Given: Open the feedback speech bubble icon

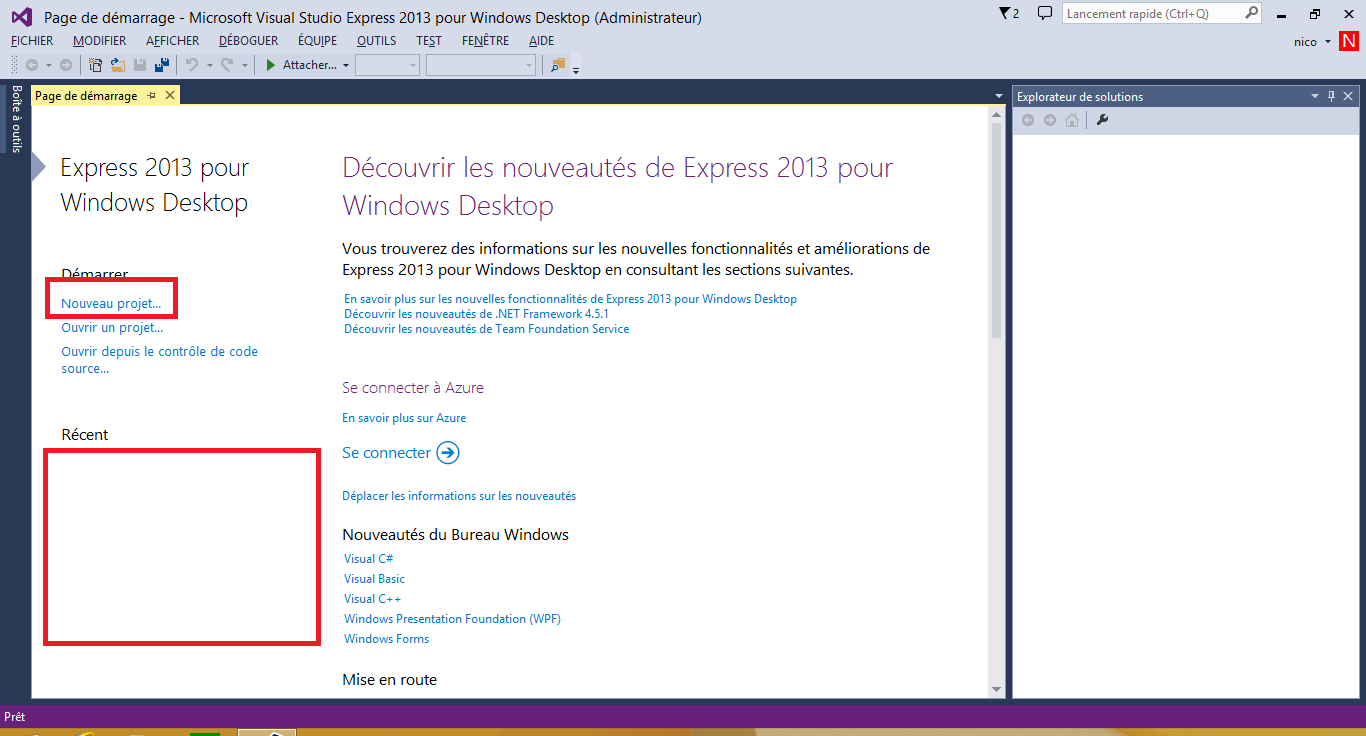Looking at the screenshot, I should pyautogui.click(x=1044, y=14).
